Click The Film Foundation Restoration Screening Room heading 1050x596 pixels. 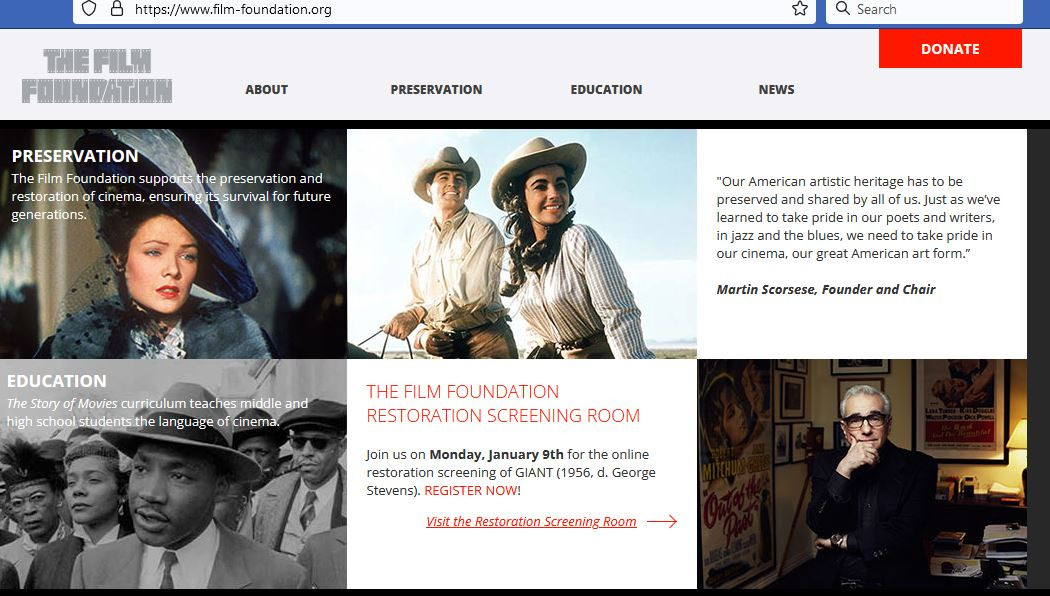coord(503,404)
